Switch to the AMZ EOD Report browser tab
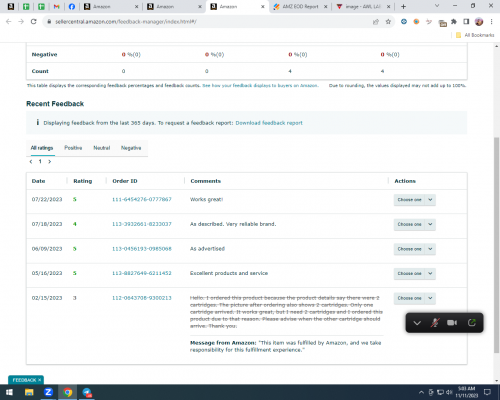Screen dimensions: 500x400 point(300,6)
